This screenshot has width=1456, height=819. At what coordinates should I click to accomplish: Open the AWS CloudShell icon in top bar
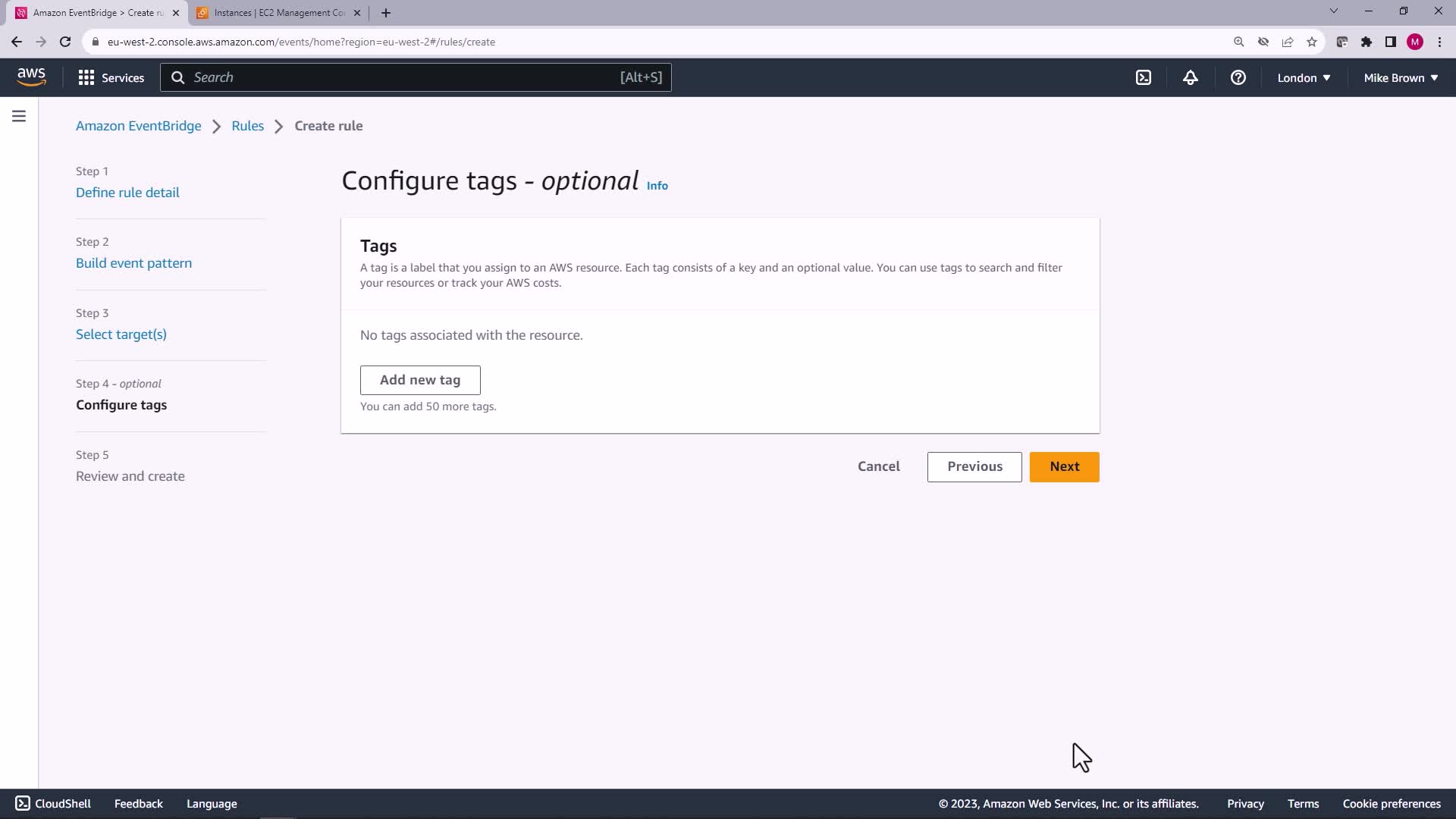[1143, 77]
